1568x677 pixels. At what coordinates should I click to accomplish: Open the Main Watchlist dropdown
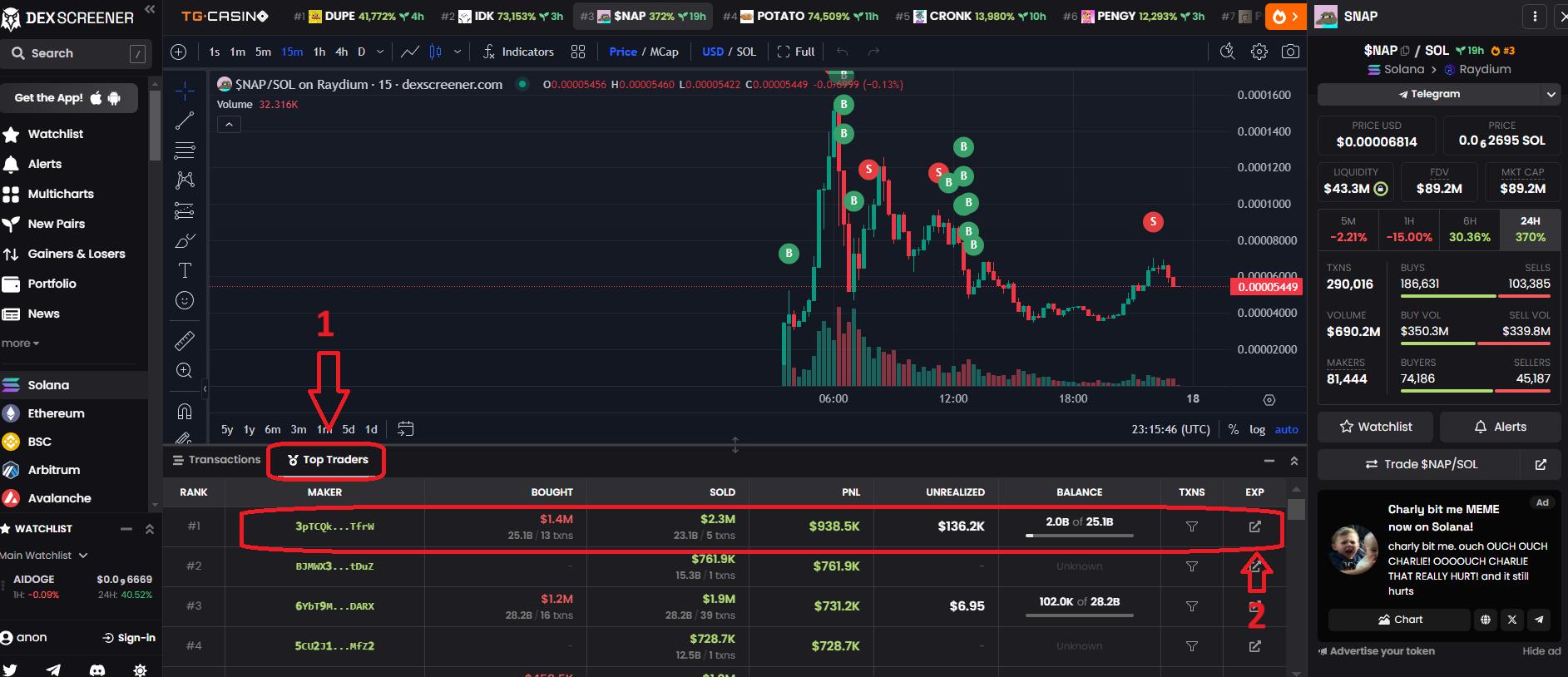coord(44,555)
